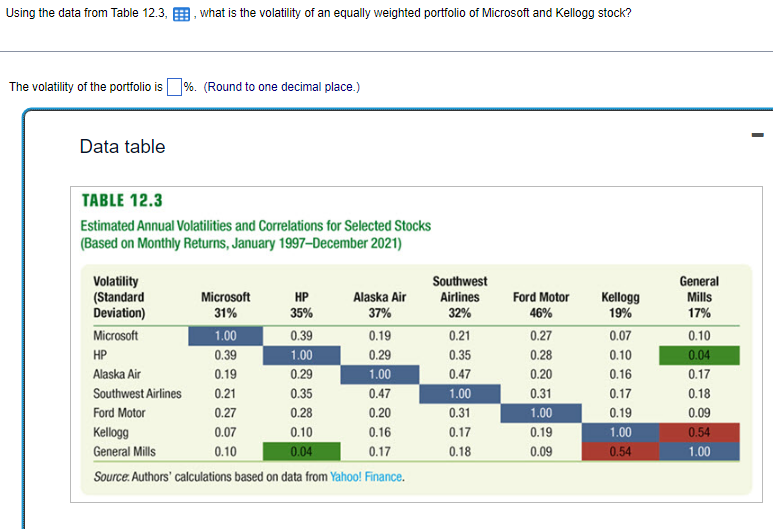Click 0.07 in Kellogg row under Microsoft
Image resolution: width=773 pixels, height=529 pixels.
pos(225,432)
